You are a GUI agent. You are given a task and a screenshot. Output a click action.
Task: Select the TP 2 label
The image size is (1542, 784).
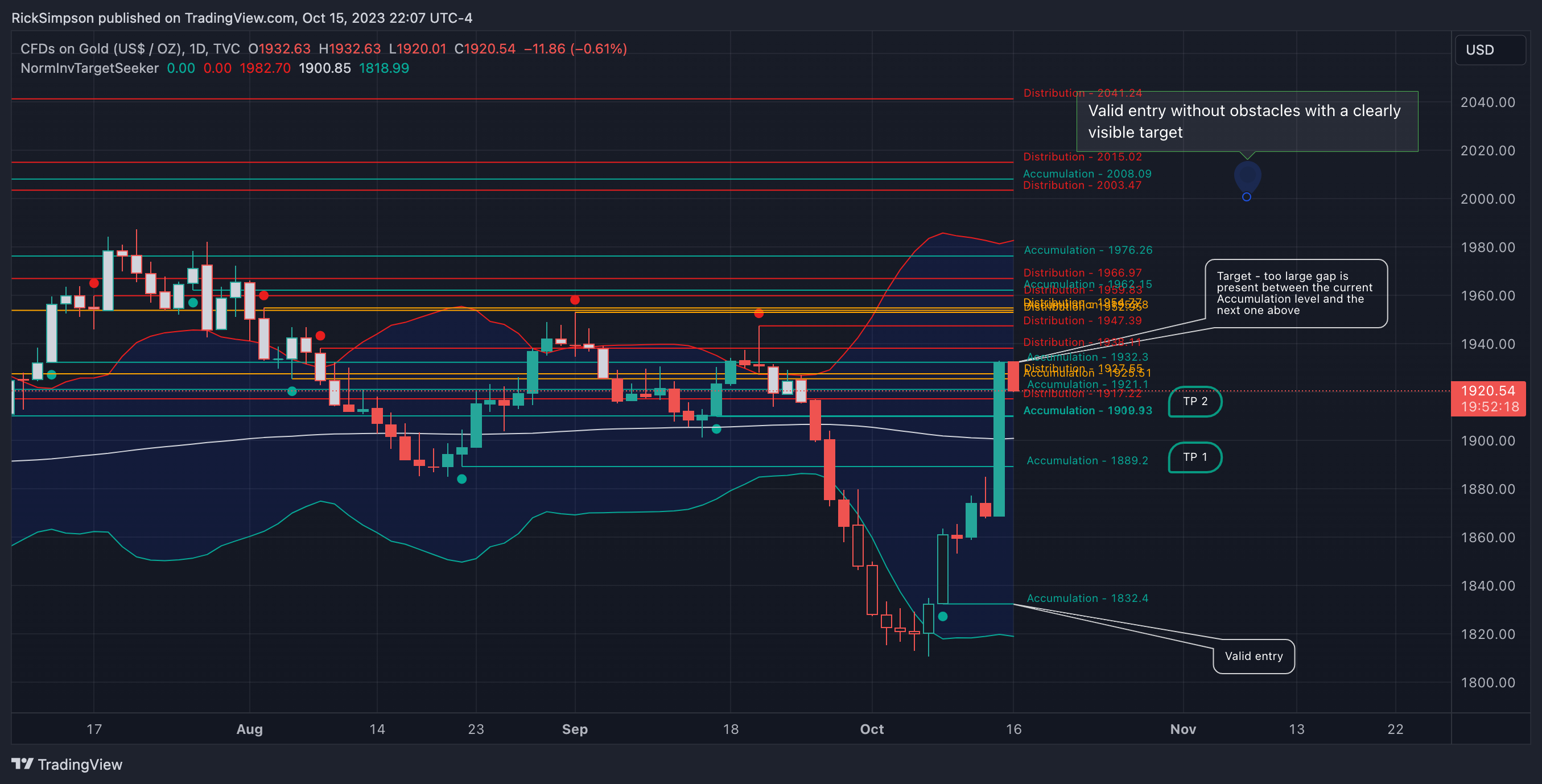(1195, 402)
